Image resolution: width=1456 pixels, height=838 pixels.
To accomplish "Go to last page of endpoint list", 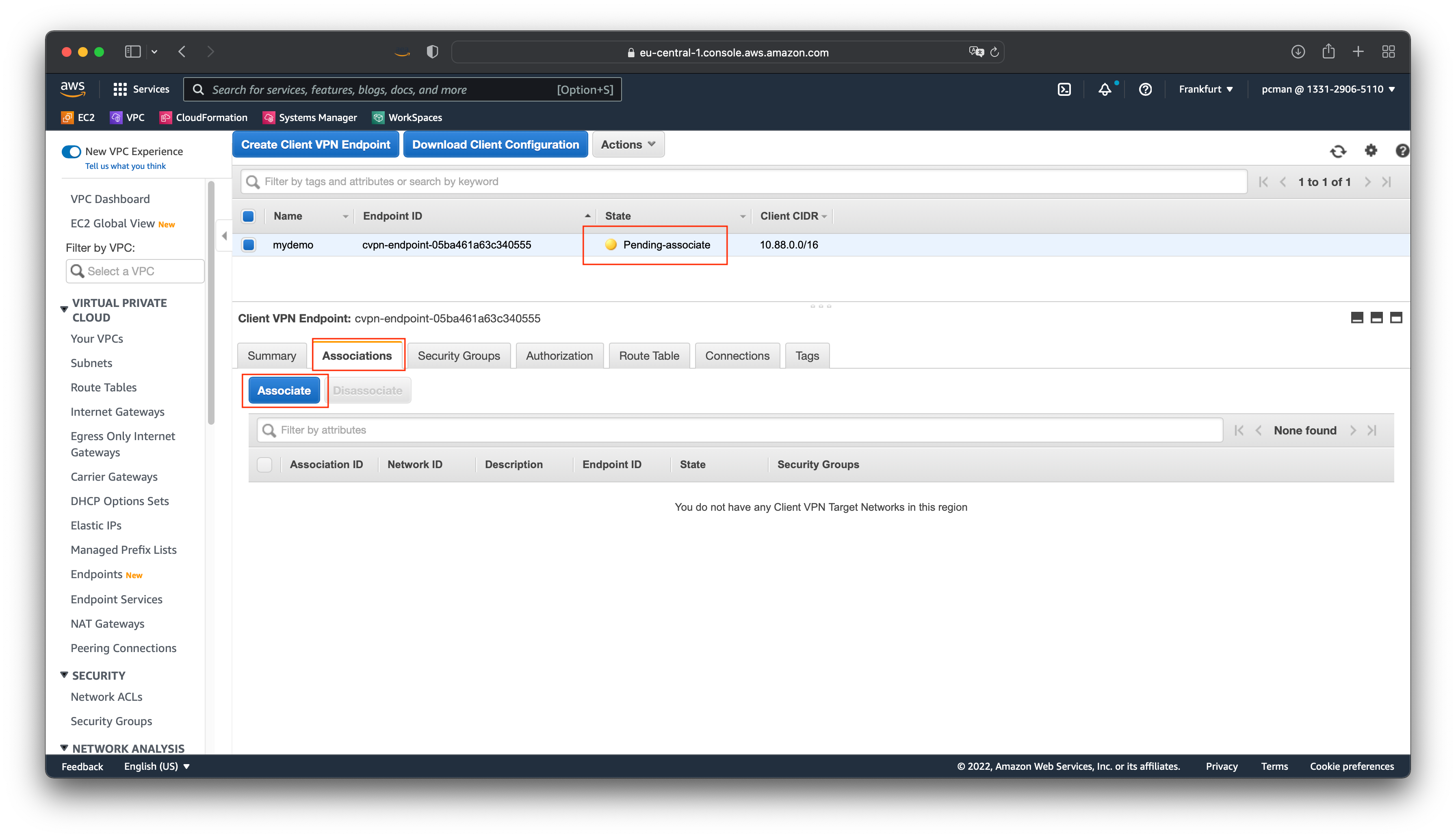I will click(1387, 182).
